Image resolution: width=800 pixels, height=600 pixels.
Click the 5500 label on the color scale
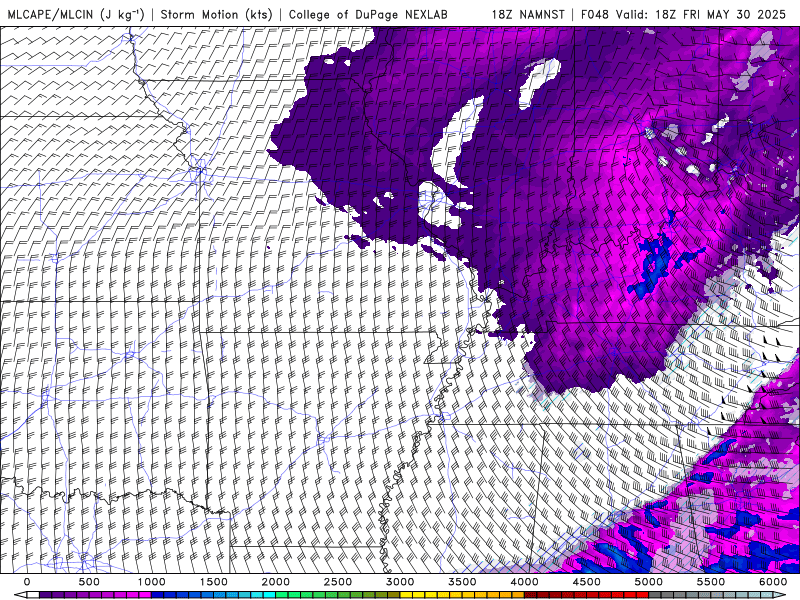point(711,582)
